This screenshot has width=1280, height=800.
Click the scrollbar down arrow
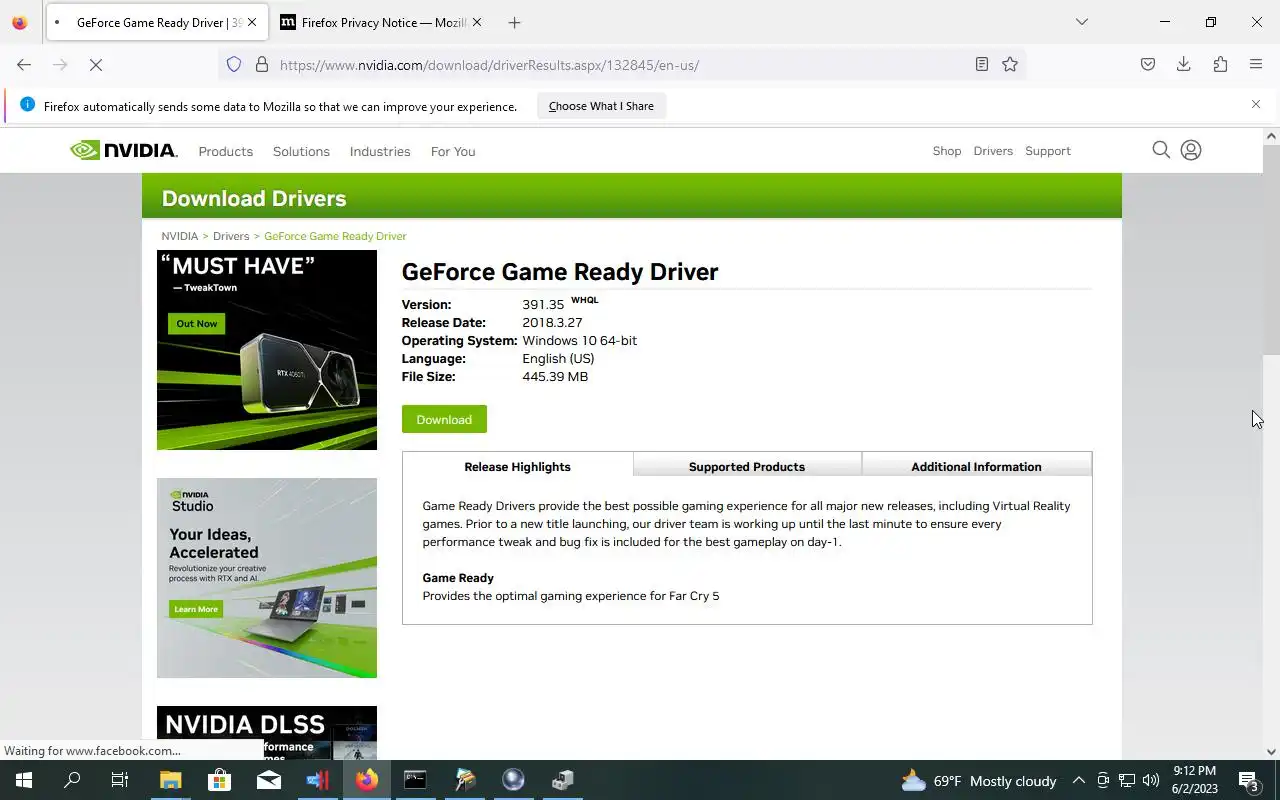(x=1271, y=751)
